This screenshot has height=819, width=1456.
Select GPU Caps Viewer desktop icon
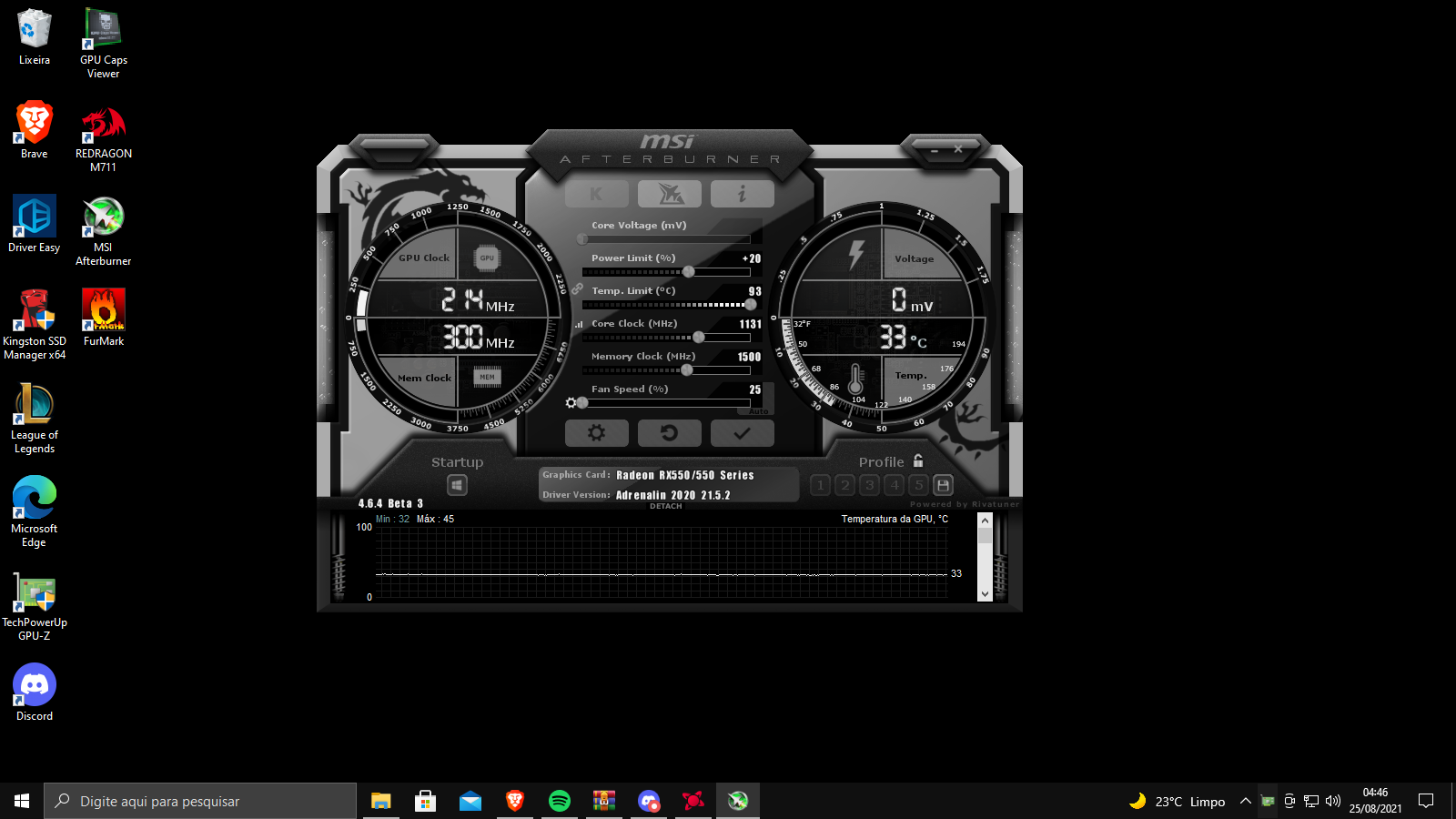point(104,44)
